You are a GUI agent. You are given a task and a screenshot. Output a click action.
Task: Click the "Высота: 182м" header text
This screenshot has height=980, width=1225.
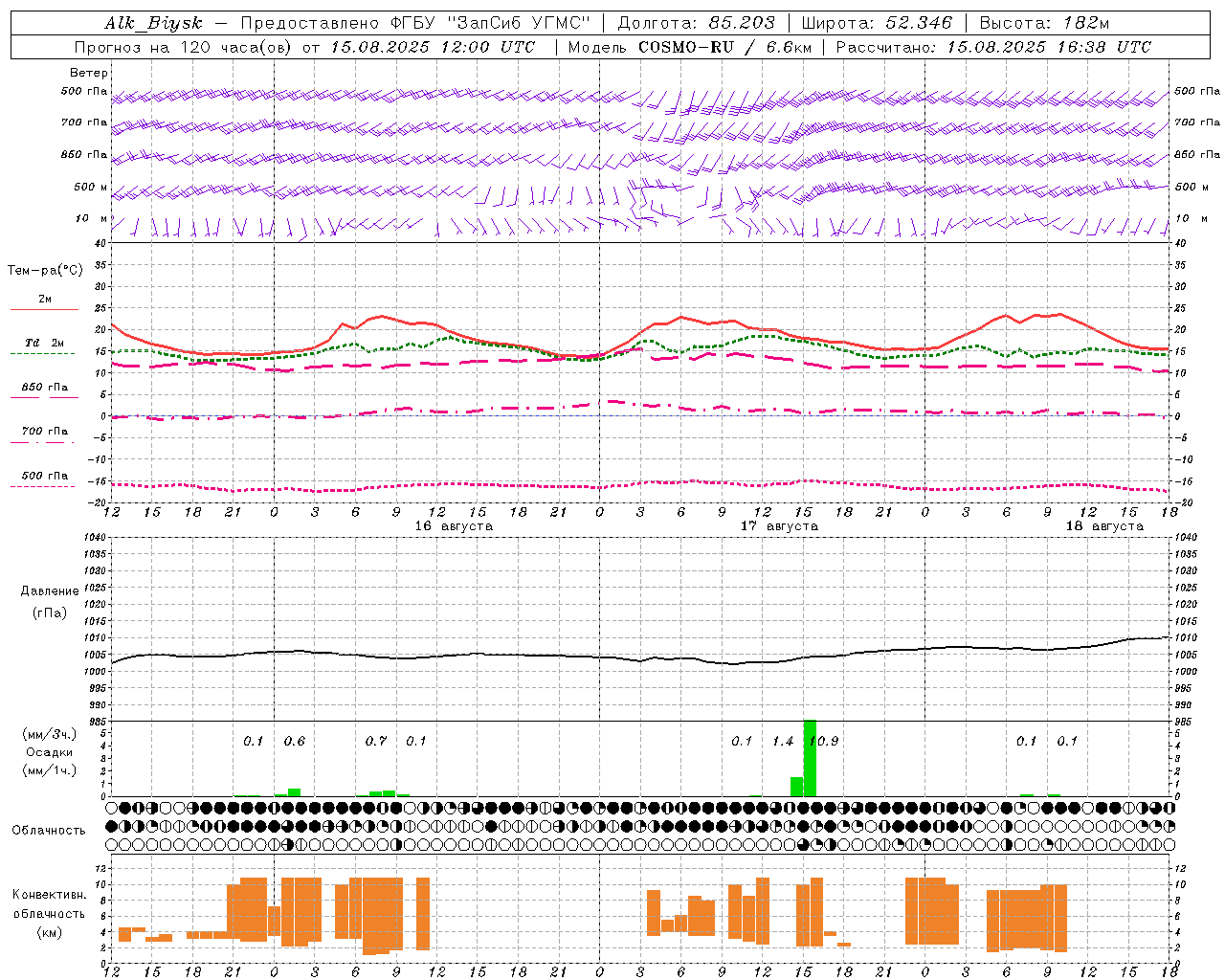tap(1044, 23)
